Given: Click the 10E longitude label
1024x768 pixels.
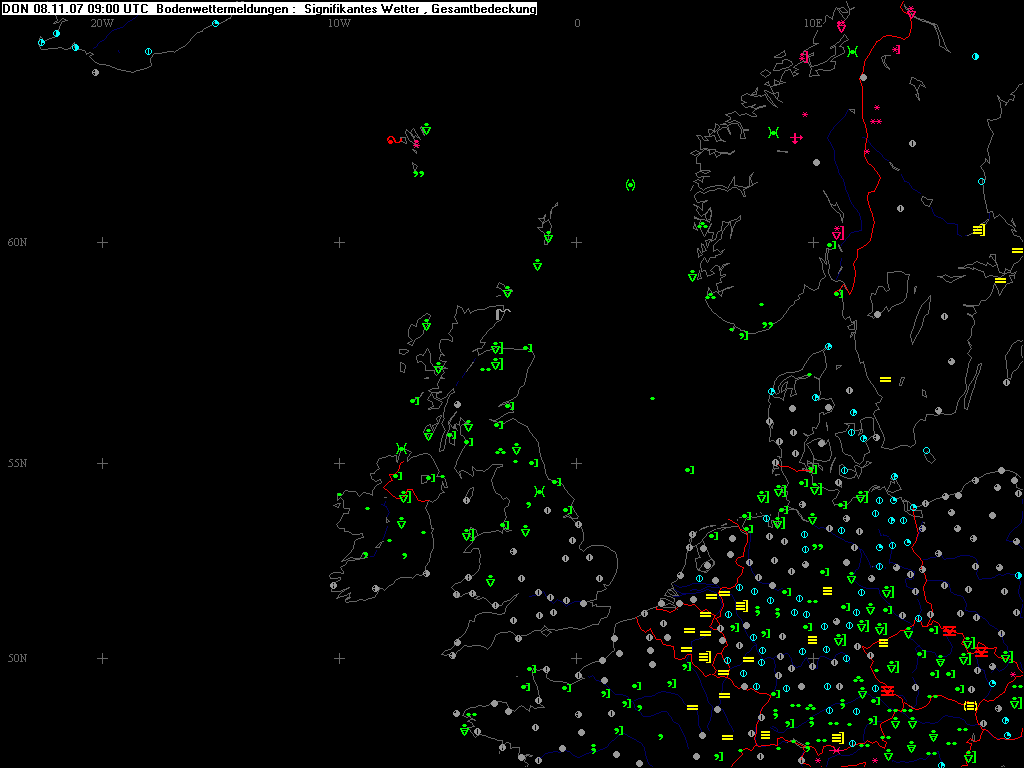Looking at the screenshot, I should pyautogui.click(x=812, y=23).
